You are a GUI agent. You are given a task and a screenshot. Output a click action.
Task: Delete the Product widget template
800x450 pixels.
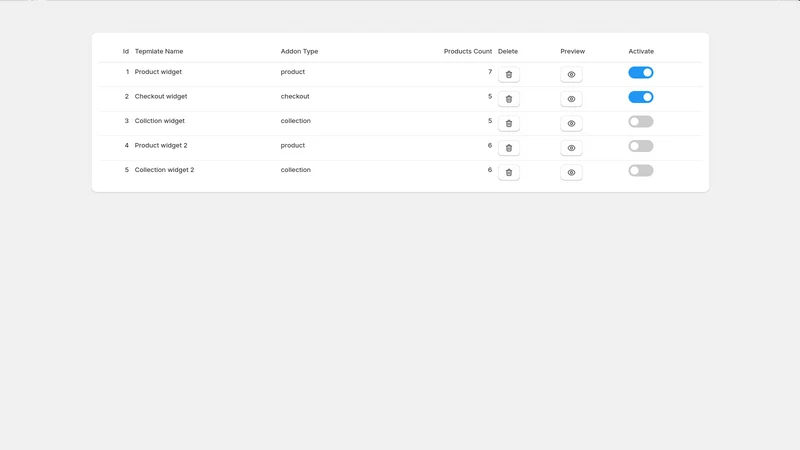[509, 74]
